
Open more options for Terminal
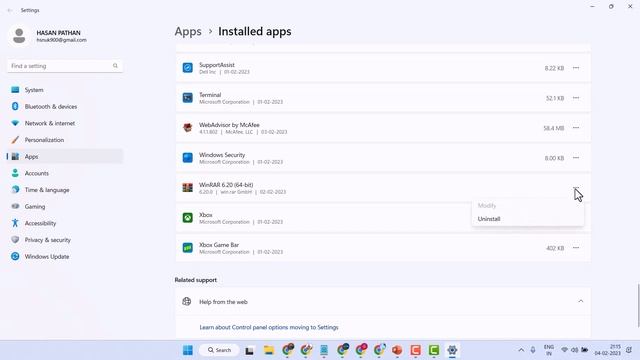click(x=576, y=98)
